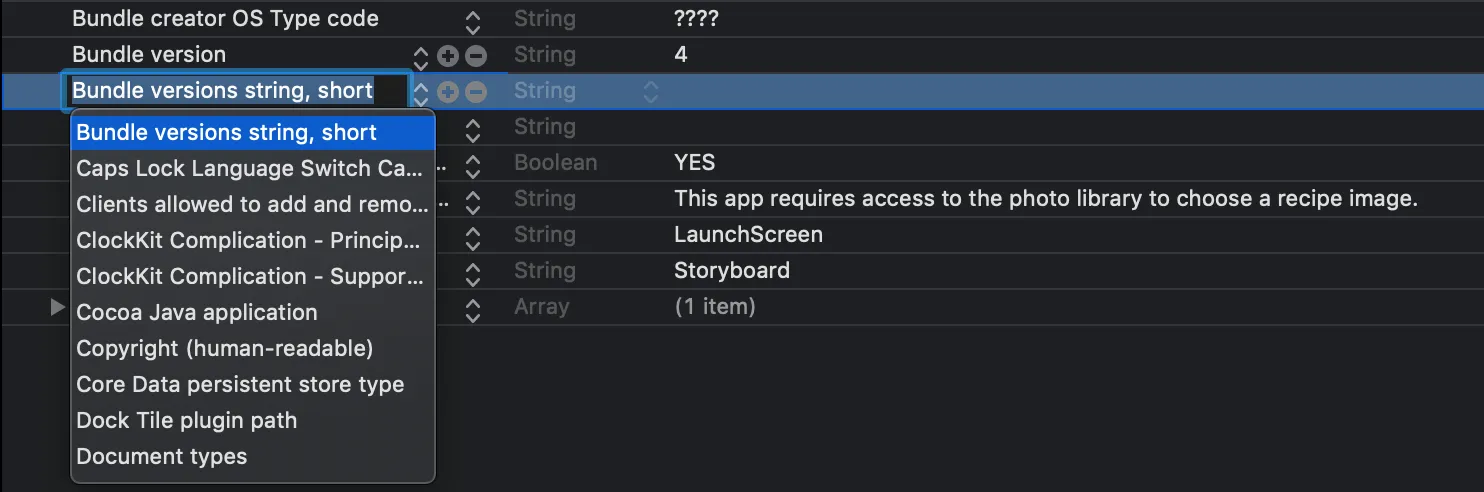Image resolution: width=1484 pixels, height=492 pixels.
Task: Add row after Bundle versions string, short
Action: click(x=448, y=91)
